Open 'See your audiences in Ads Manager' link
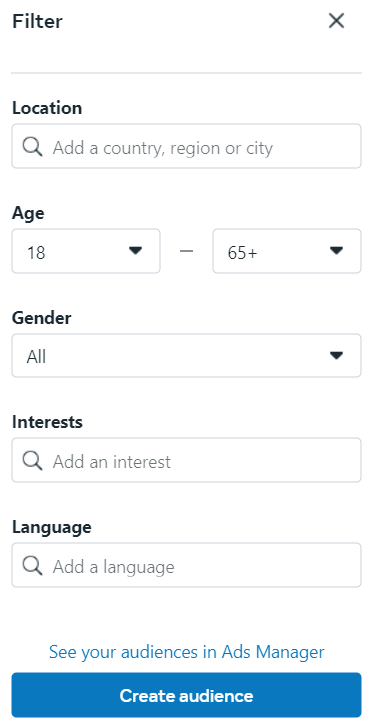The image size is (372, 726). click(x=187, y=652)
